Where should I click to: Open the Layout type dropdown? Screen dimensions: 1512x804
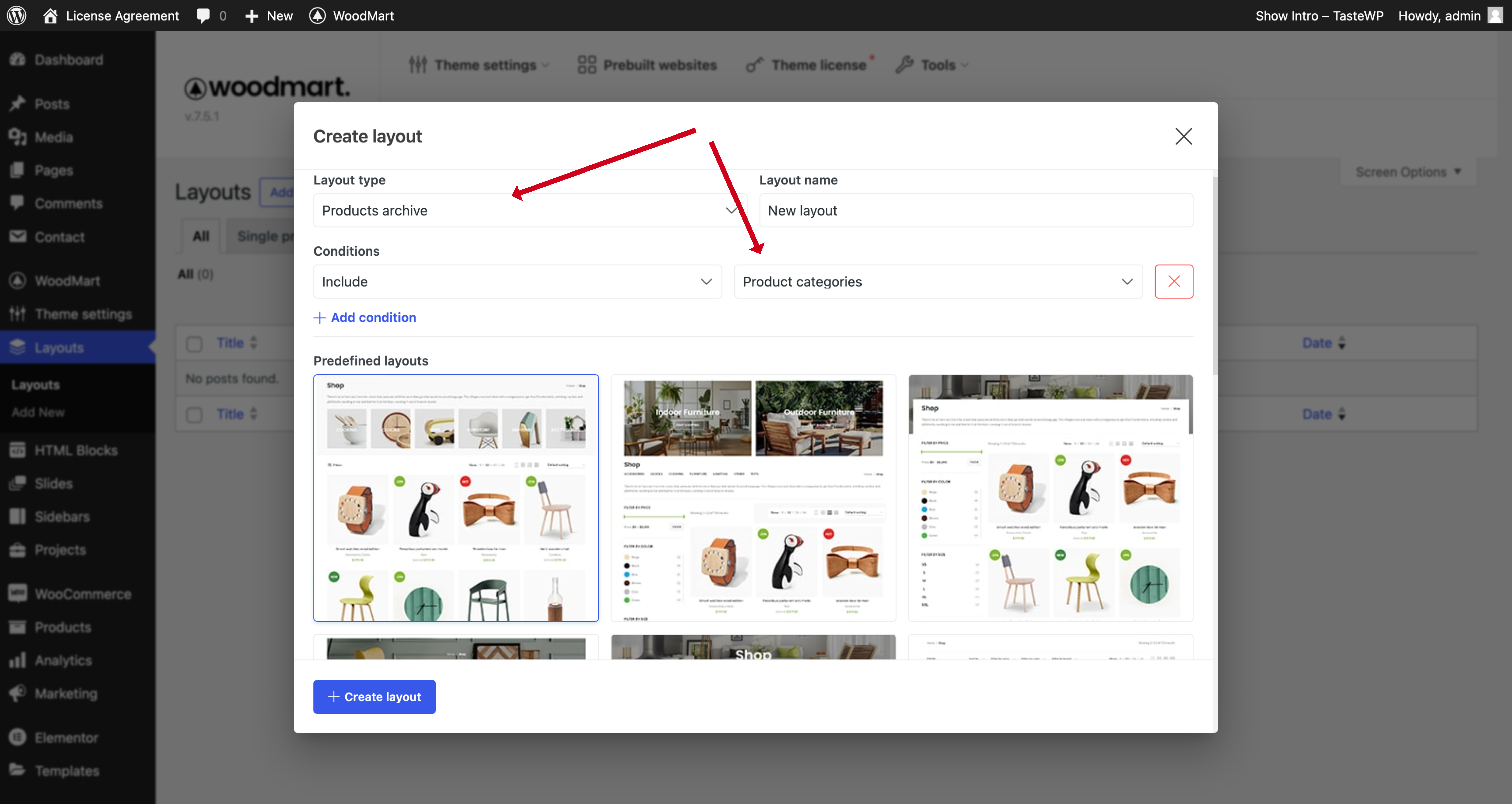(530, 210)
